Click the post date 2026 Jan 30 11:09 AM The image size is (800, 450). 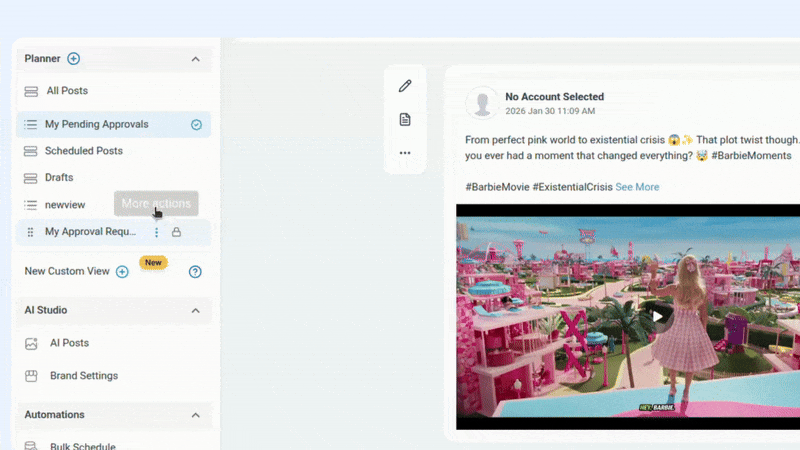[x=550, y=111]
